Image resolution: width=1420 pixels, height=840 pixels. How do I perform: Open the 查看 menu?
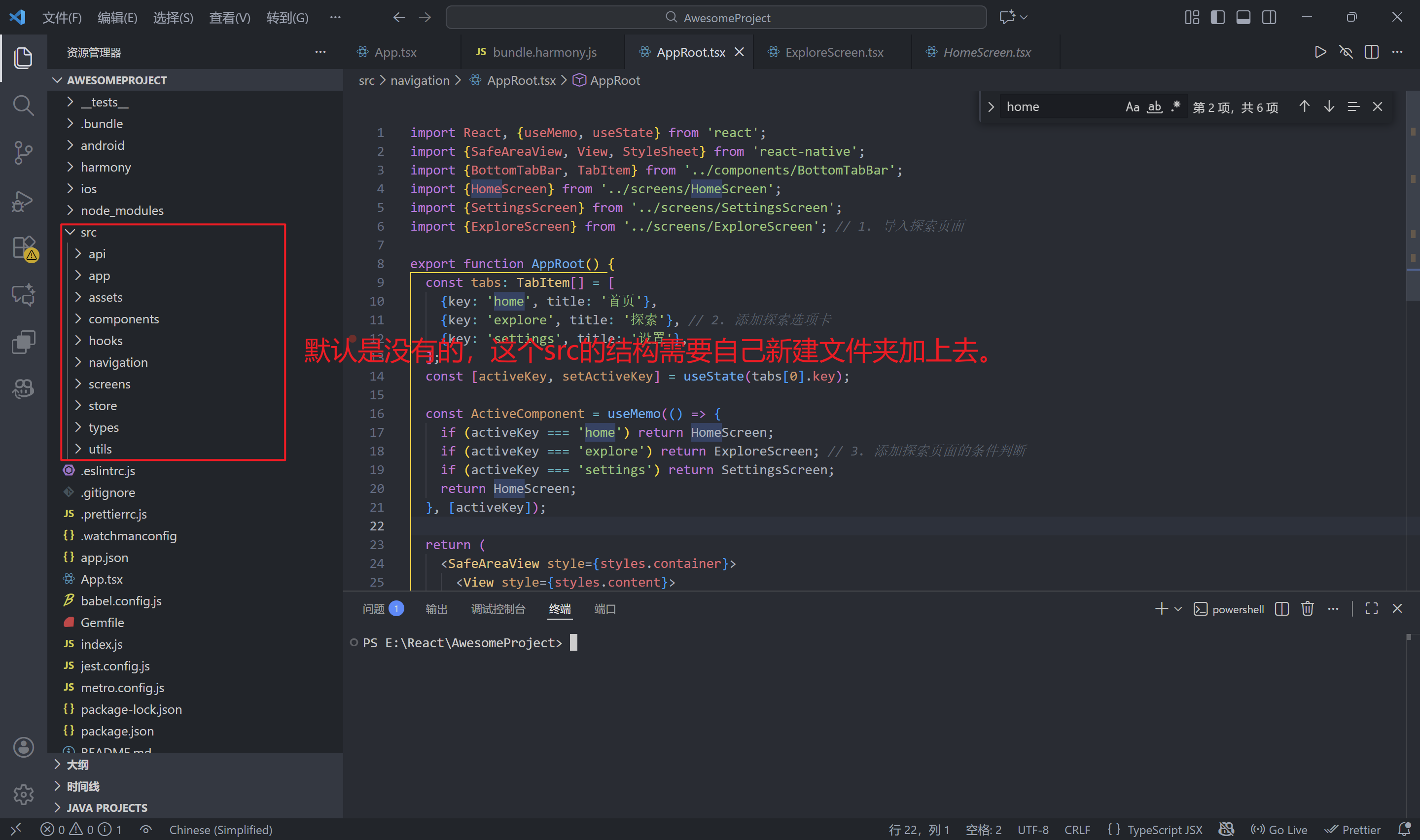229,18
